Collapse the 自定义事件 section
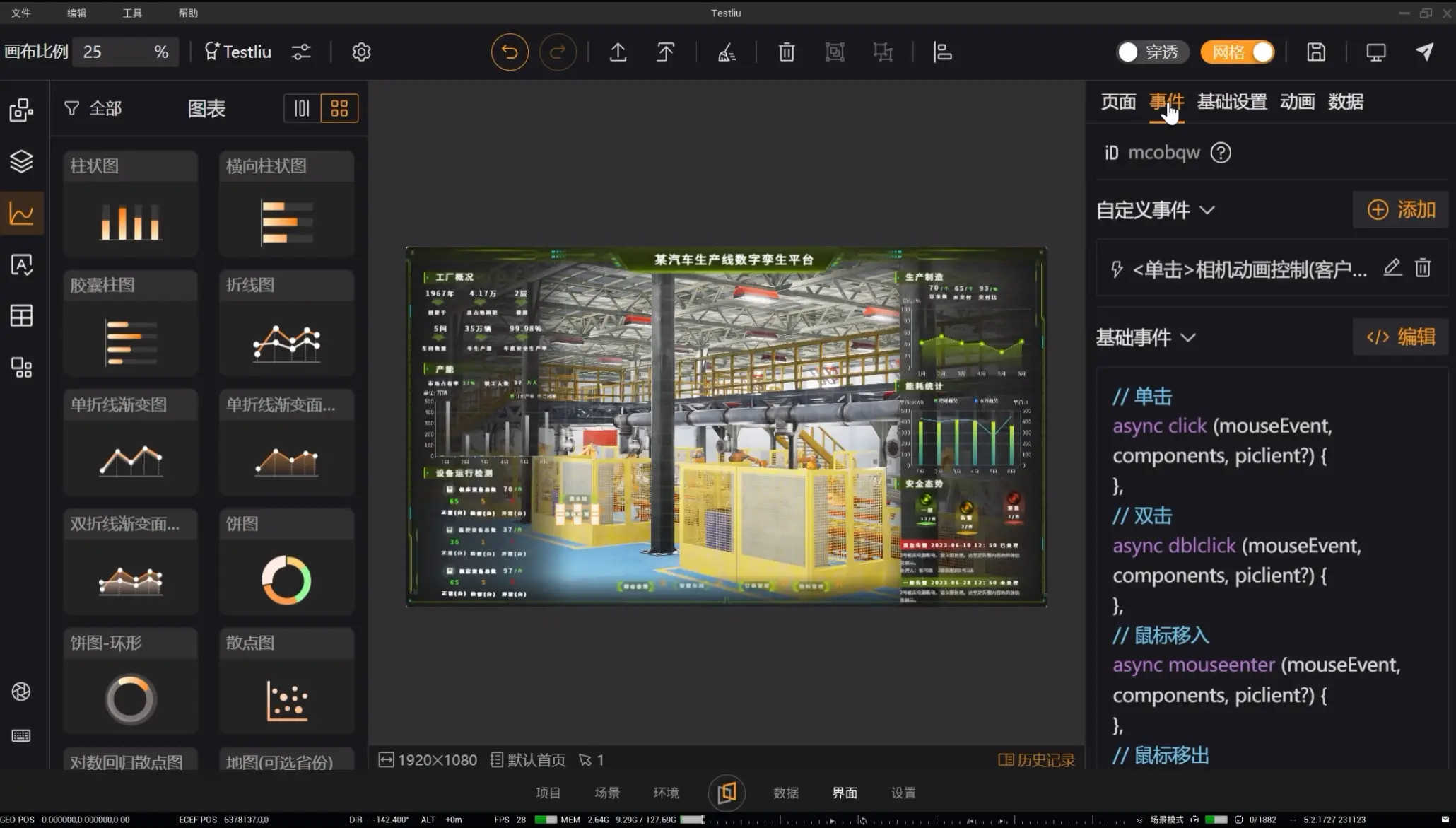The image size is (1456, 828). (x=1207, y=210)
